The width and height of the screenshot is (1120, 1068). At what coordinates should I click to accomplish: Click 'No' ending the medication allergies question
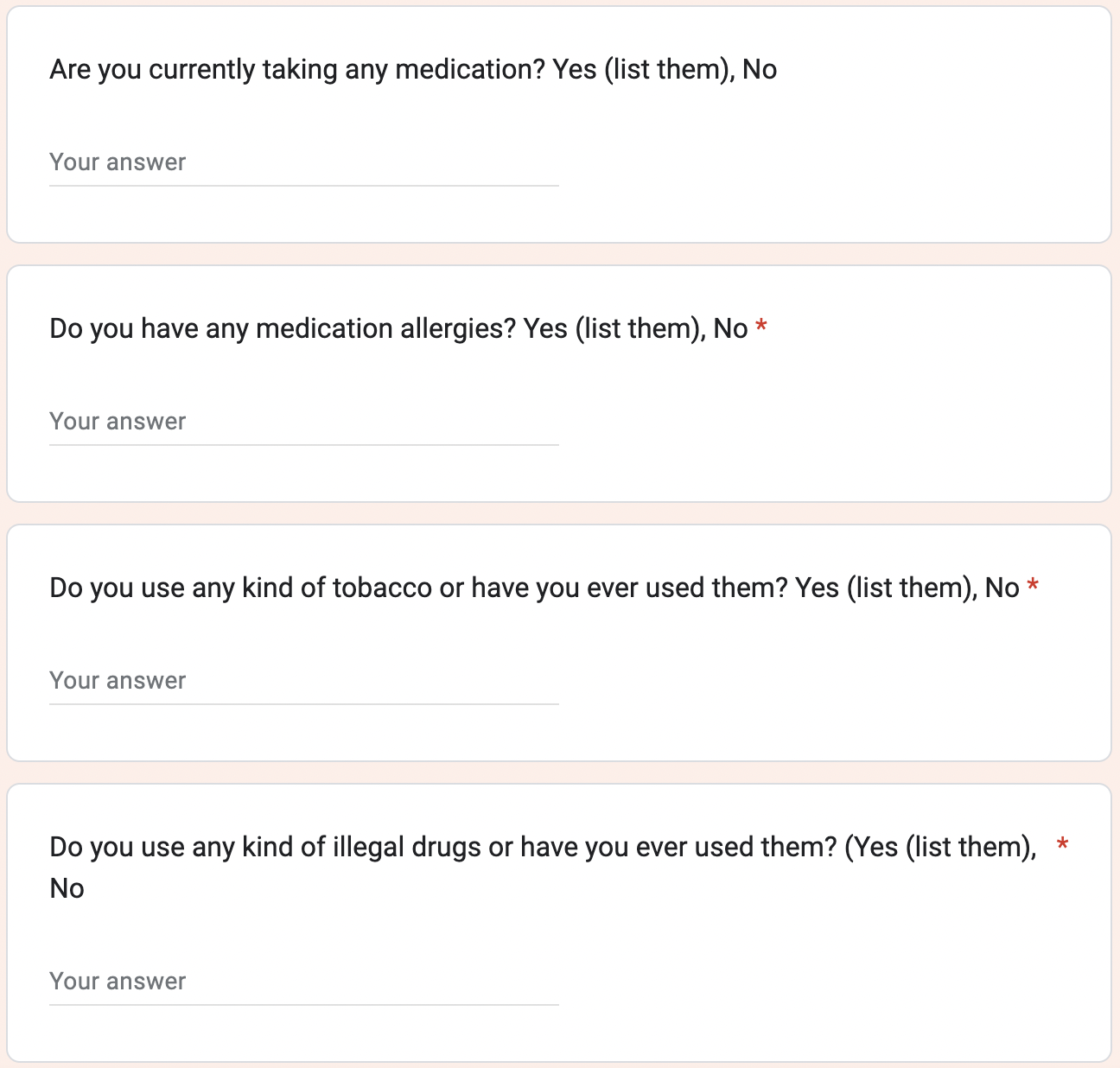[x=730, y=328]
